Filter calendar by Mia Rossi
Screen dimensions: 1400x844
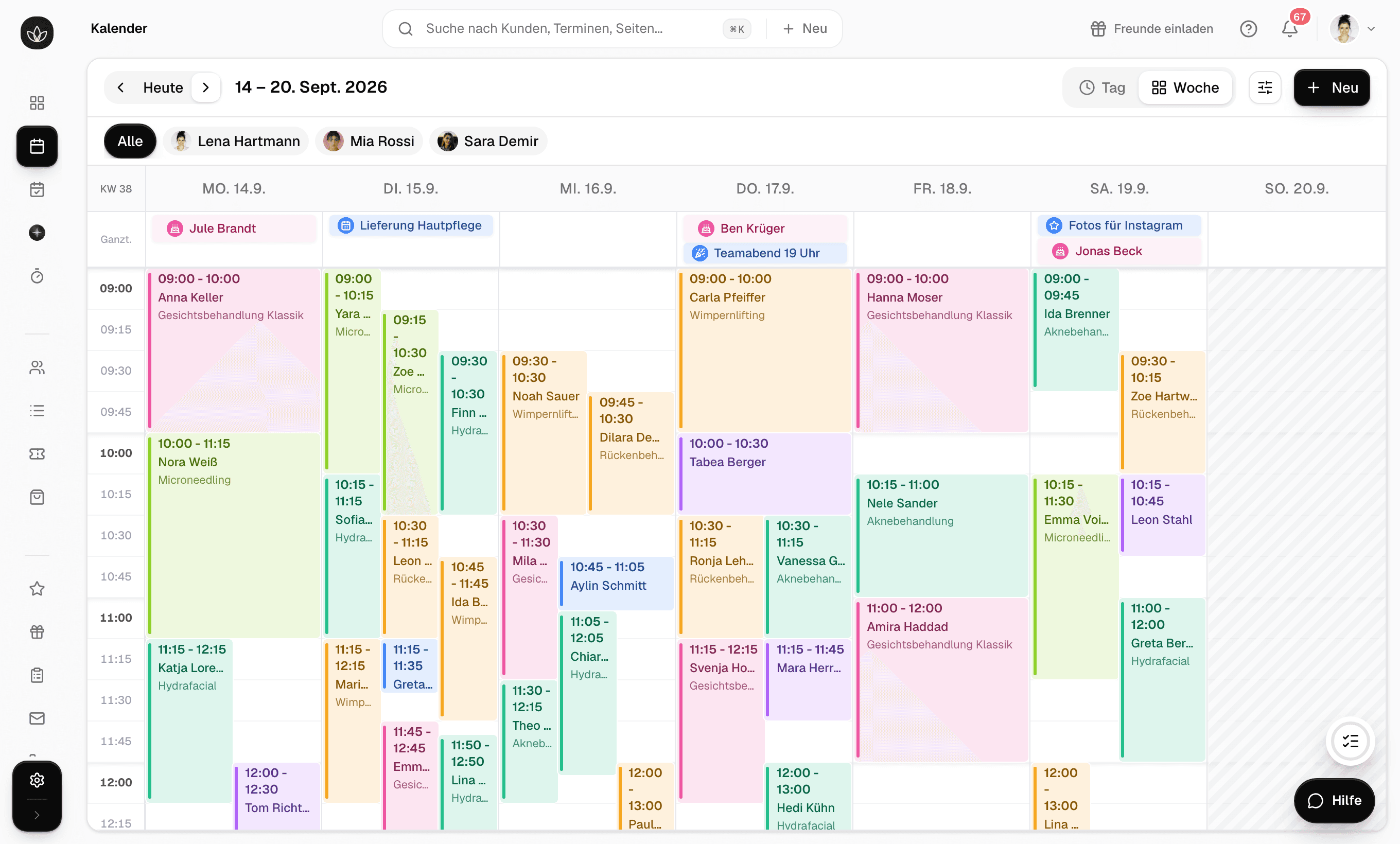pos(370,141)
